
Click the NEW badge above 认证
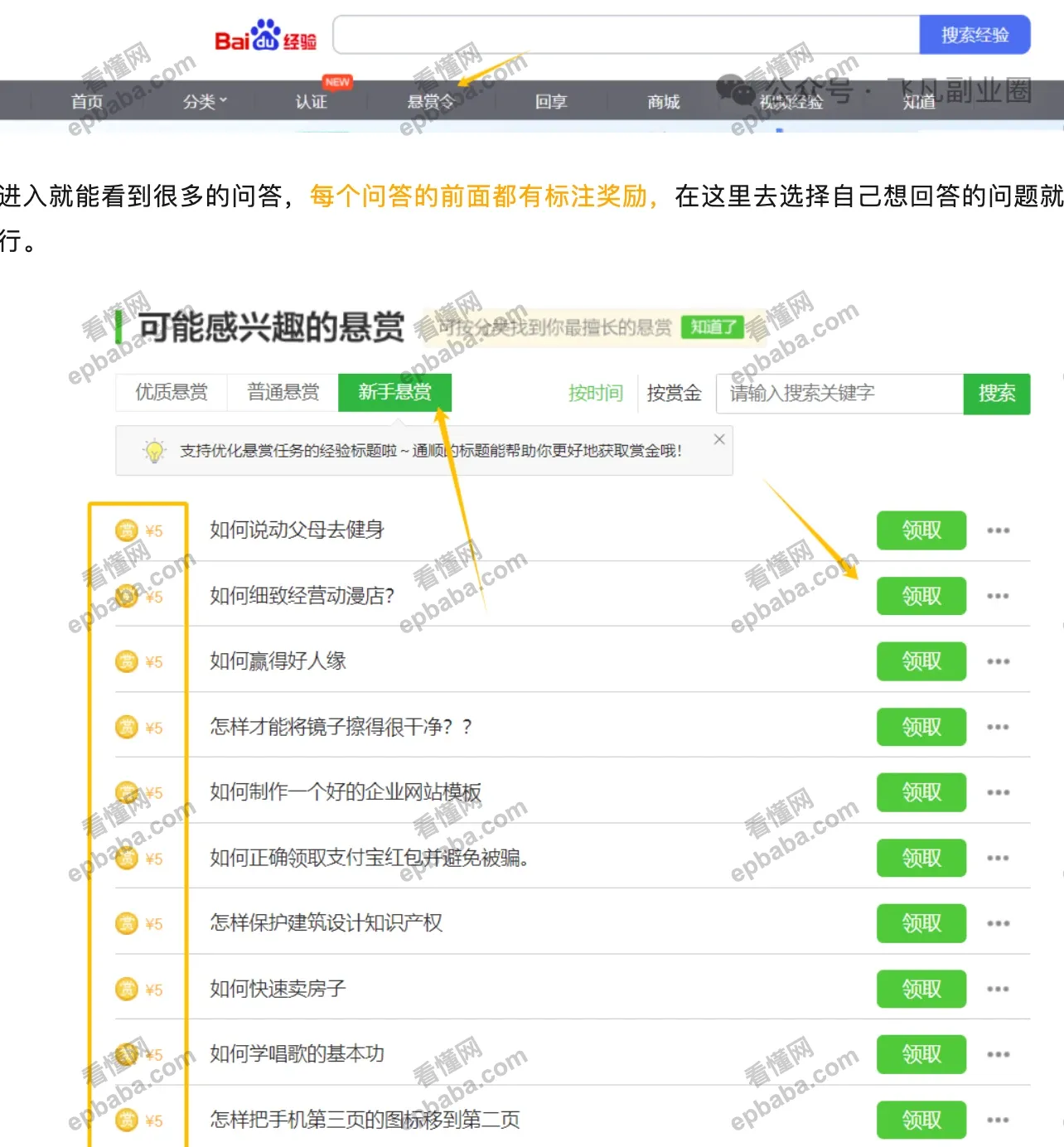[x=338, y=81]
